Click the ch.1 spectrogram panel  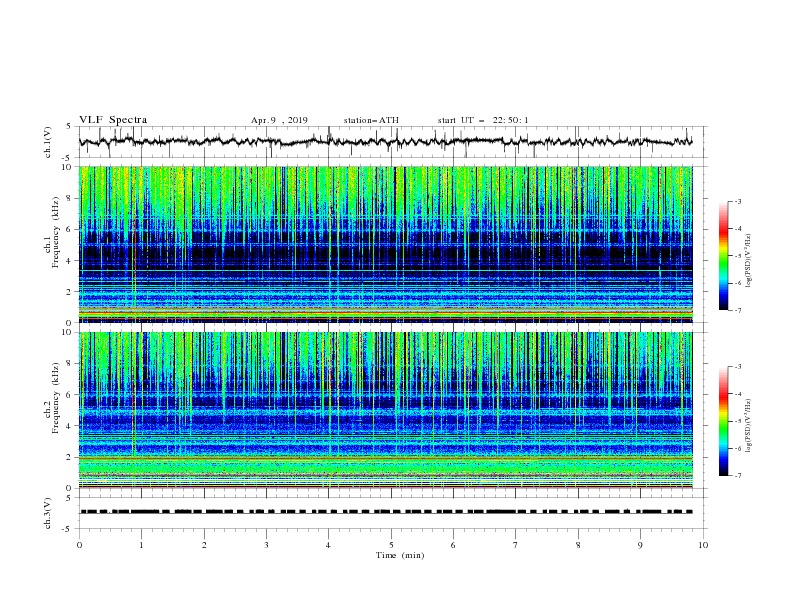[x=386, y=244]
